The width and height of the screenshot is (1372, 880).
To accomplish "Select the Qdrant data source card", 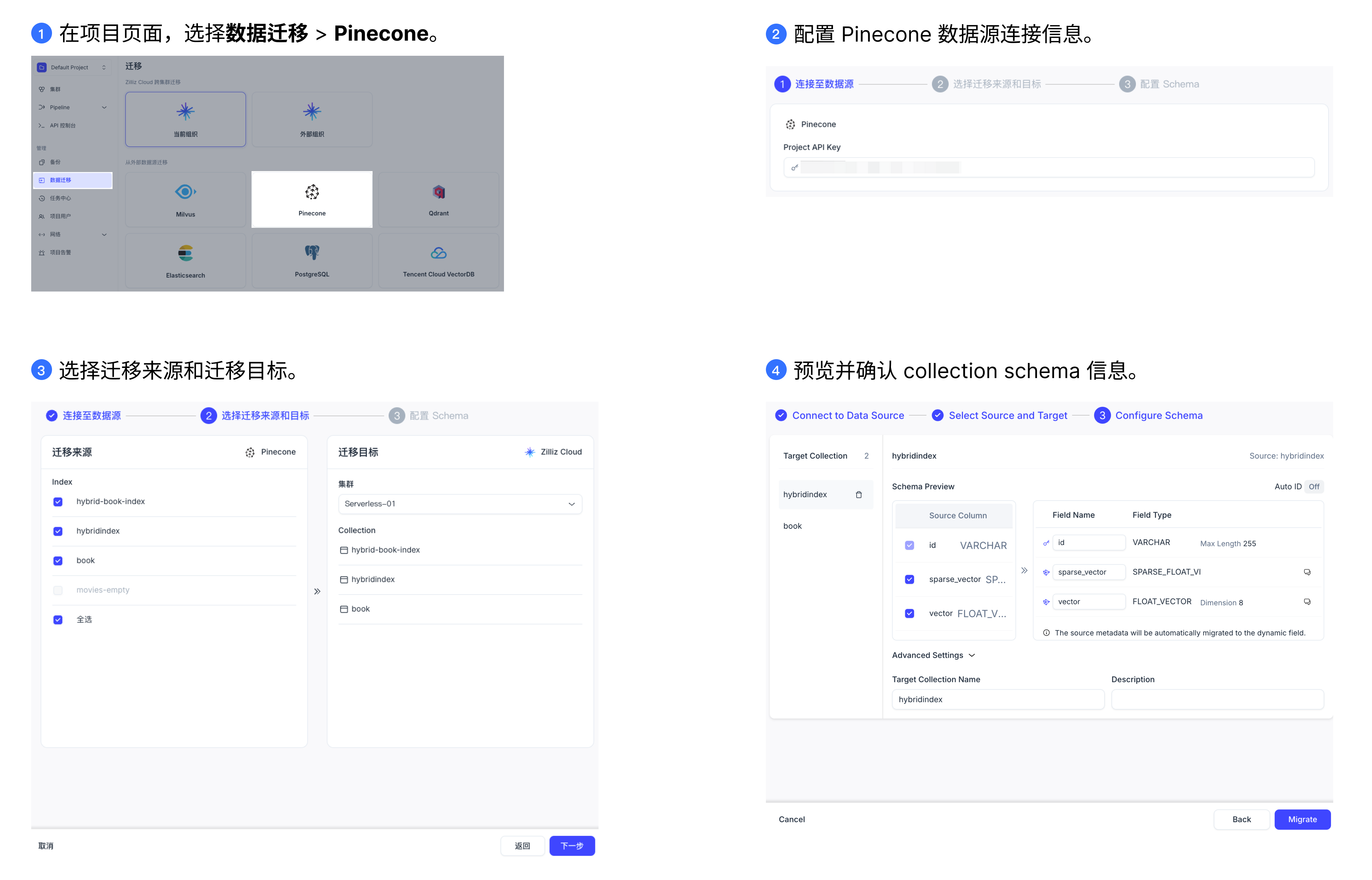I will (x=438, y=199).
